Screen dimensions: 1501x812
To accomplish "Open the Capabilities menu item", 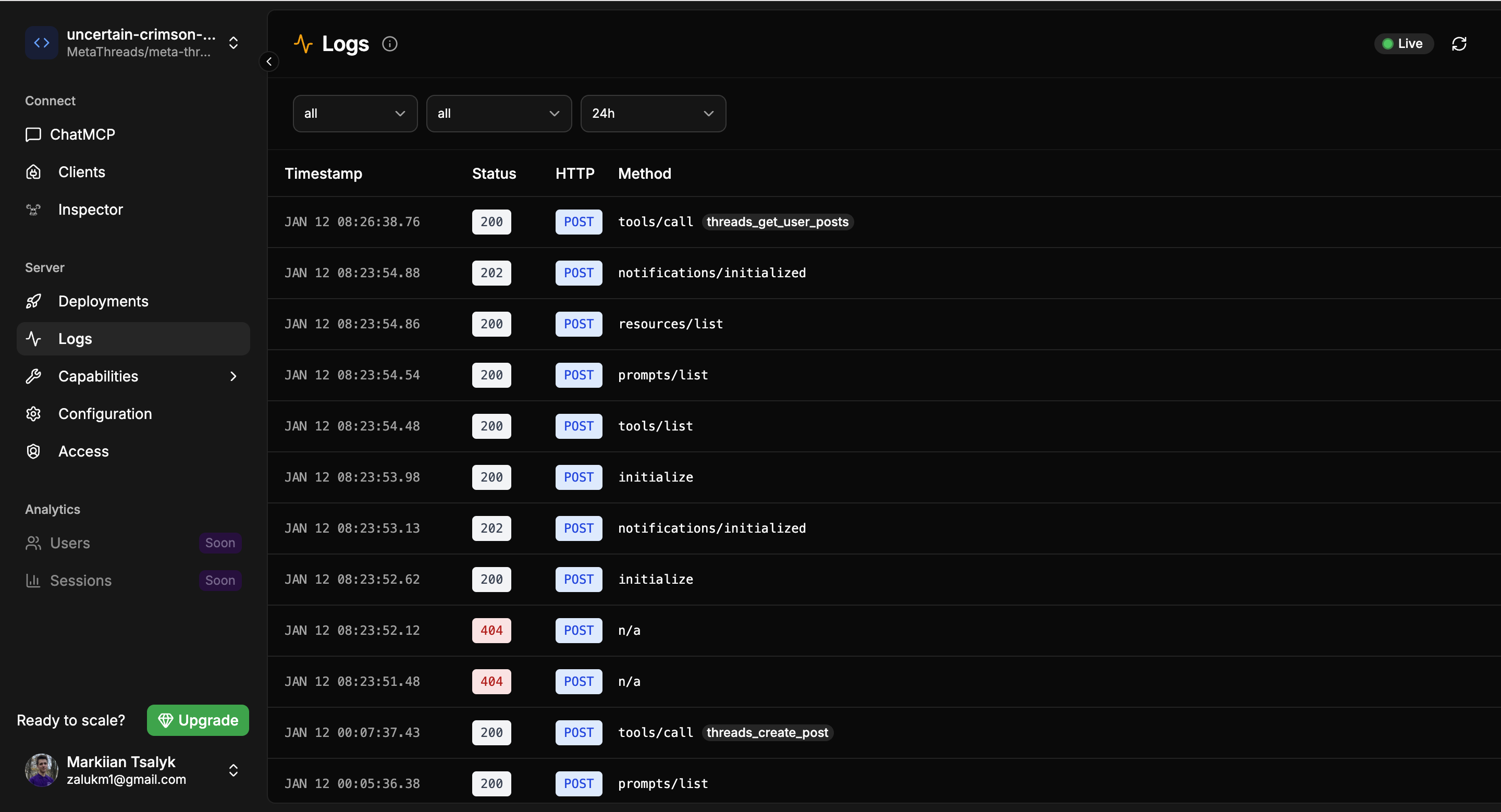I will pos(133,376).
